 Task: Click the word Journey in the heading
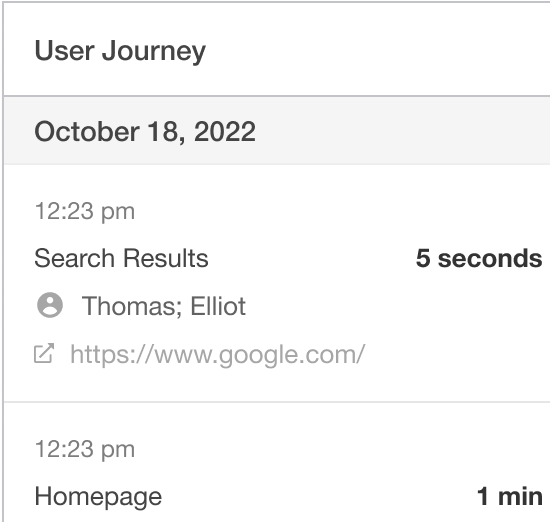[x=154, y=52]
